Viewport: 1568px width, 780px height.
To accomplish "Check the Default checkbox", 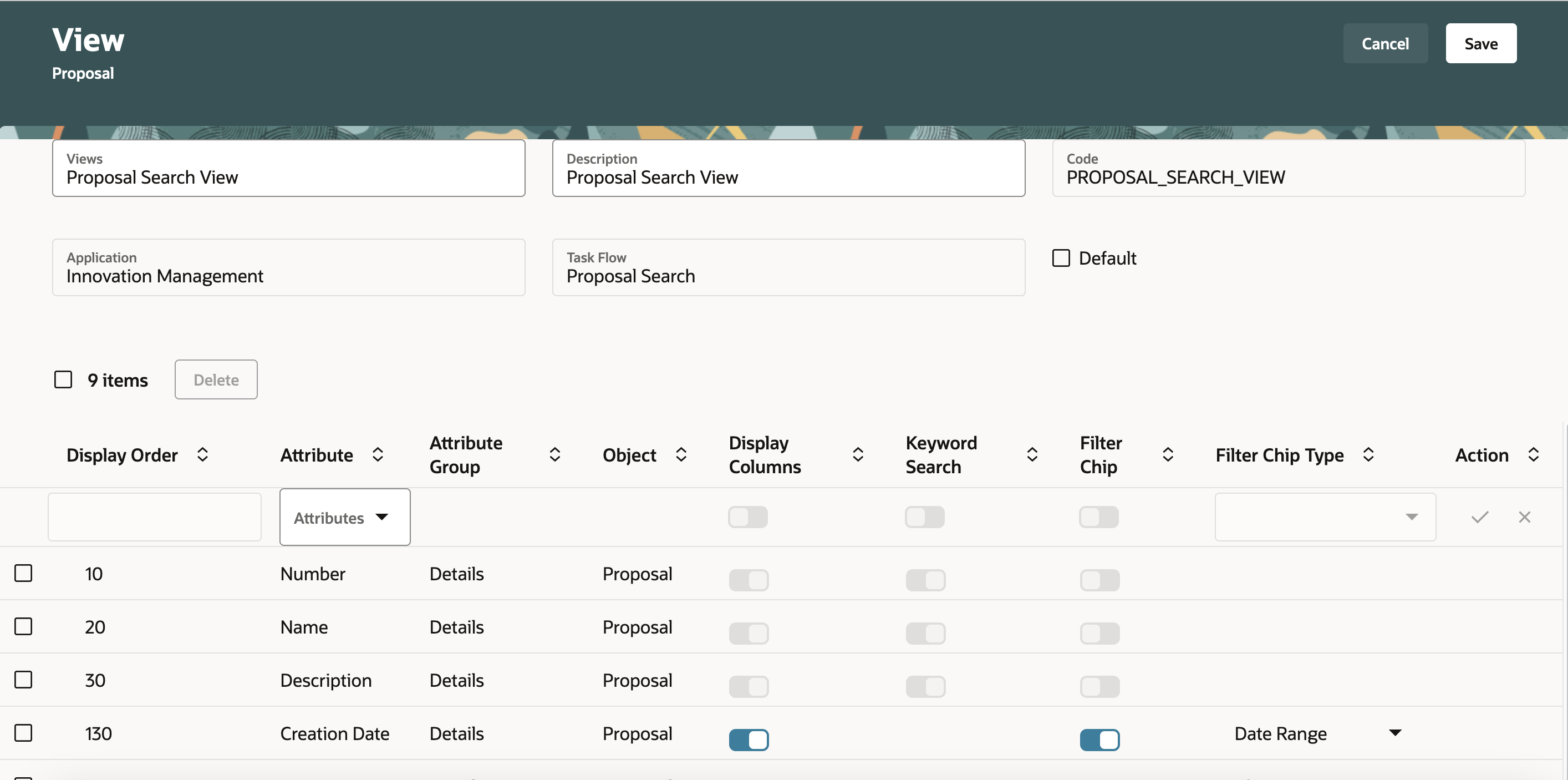I will pos(1061,258).
